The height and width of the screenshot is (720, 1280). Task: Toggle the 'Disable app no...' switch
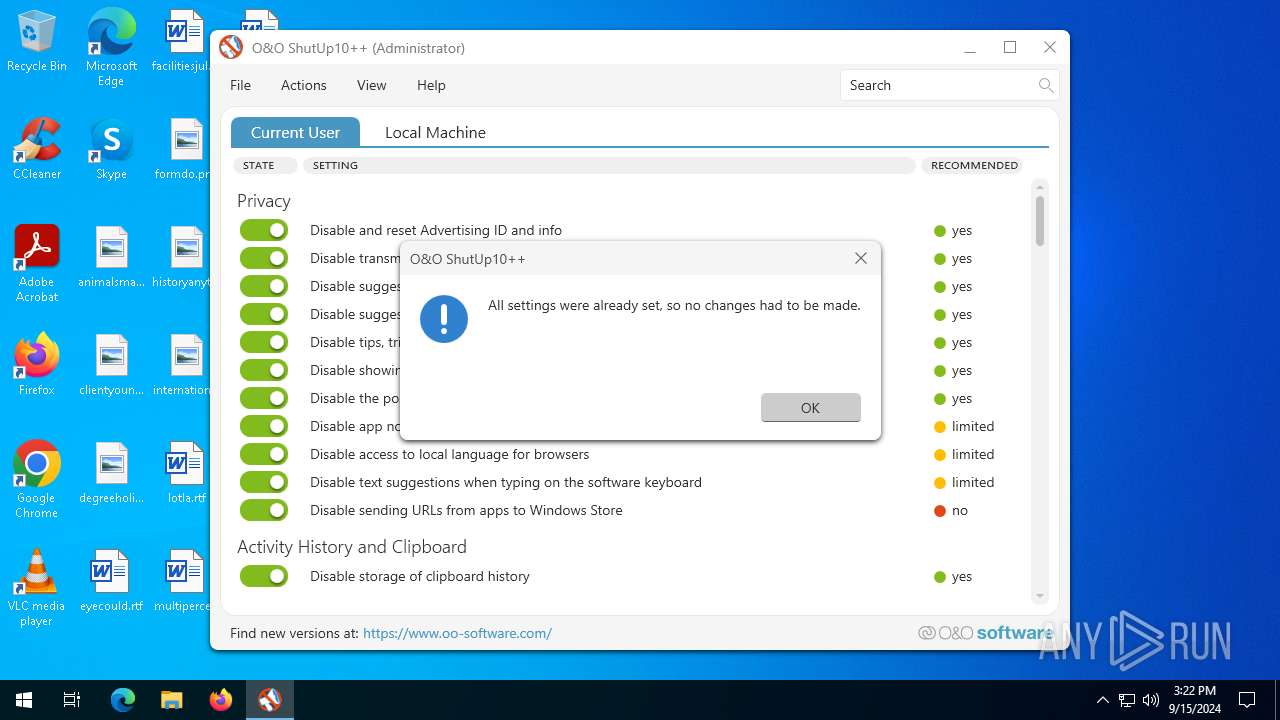tap(264, 426)
